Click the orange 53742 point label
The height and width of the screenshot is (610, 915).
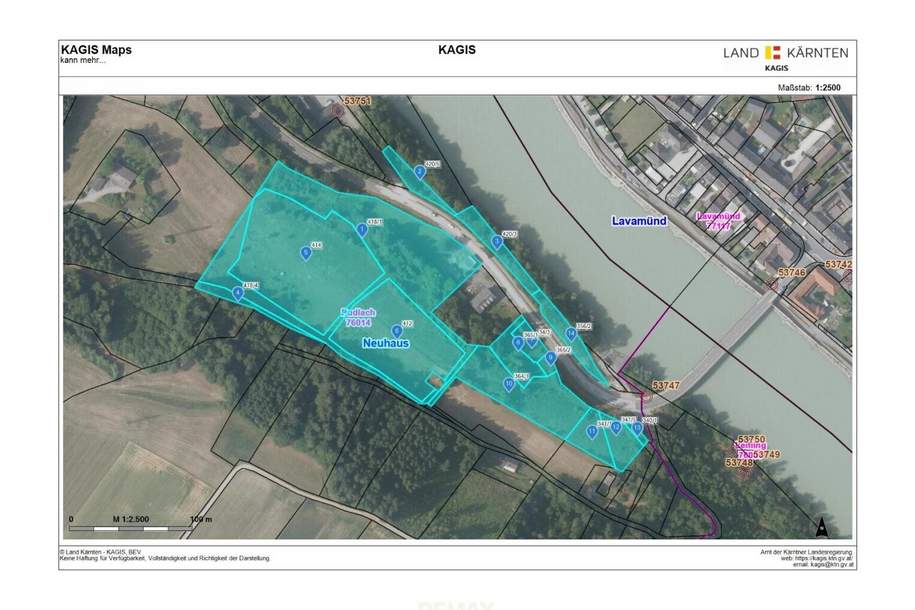[x=839, y=264]
